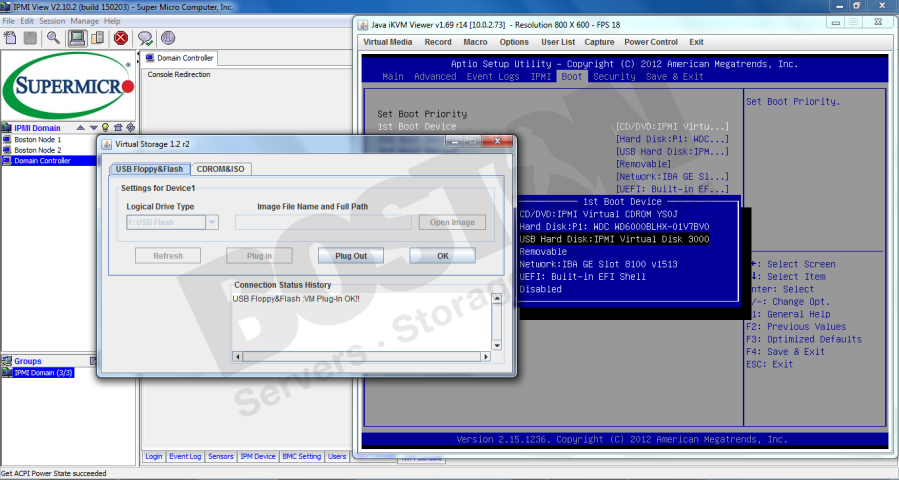Click the Plug Out button
The width and height of the screenshot is (899, 480).
pos(351,256)
